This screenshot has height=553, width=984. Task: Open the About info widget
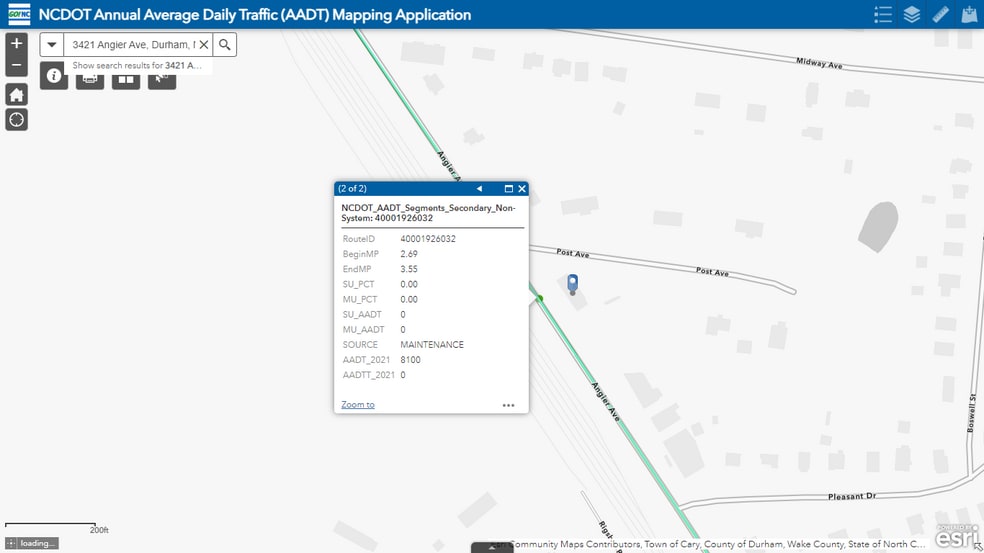(x=54, y=76)
